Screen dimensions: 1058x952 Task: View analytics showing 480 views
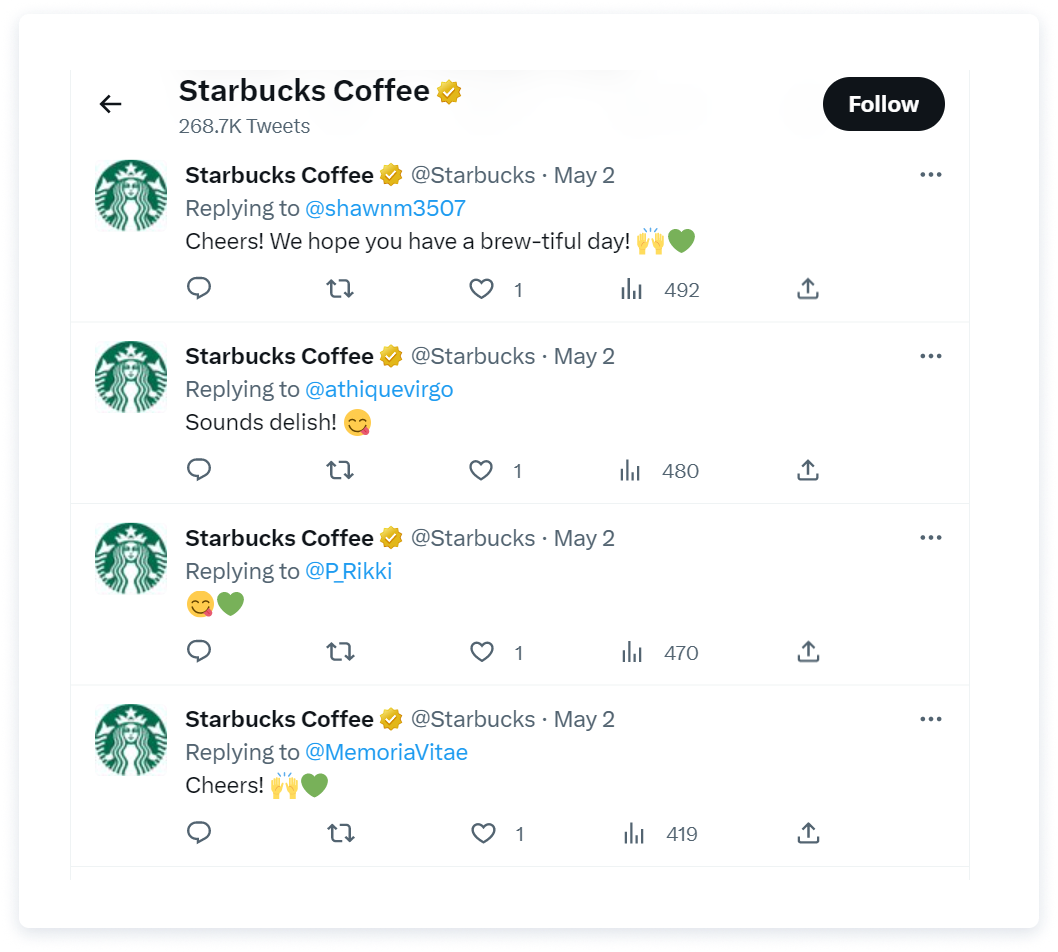659,470
